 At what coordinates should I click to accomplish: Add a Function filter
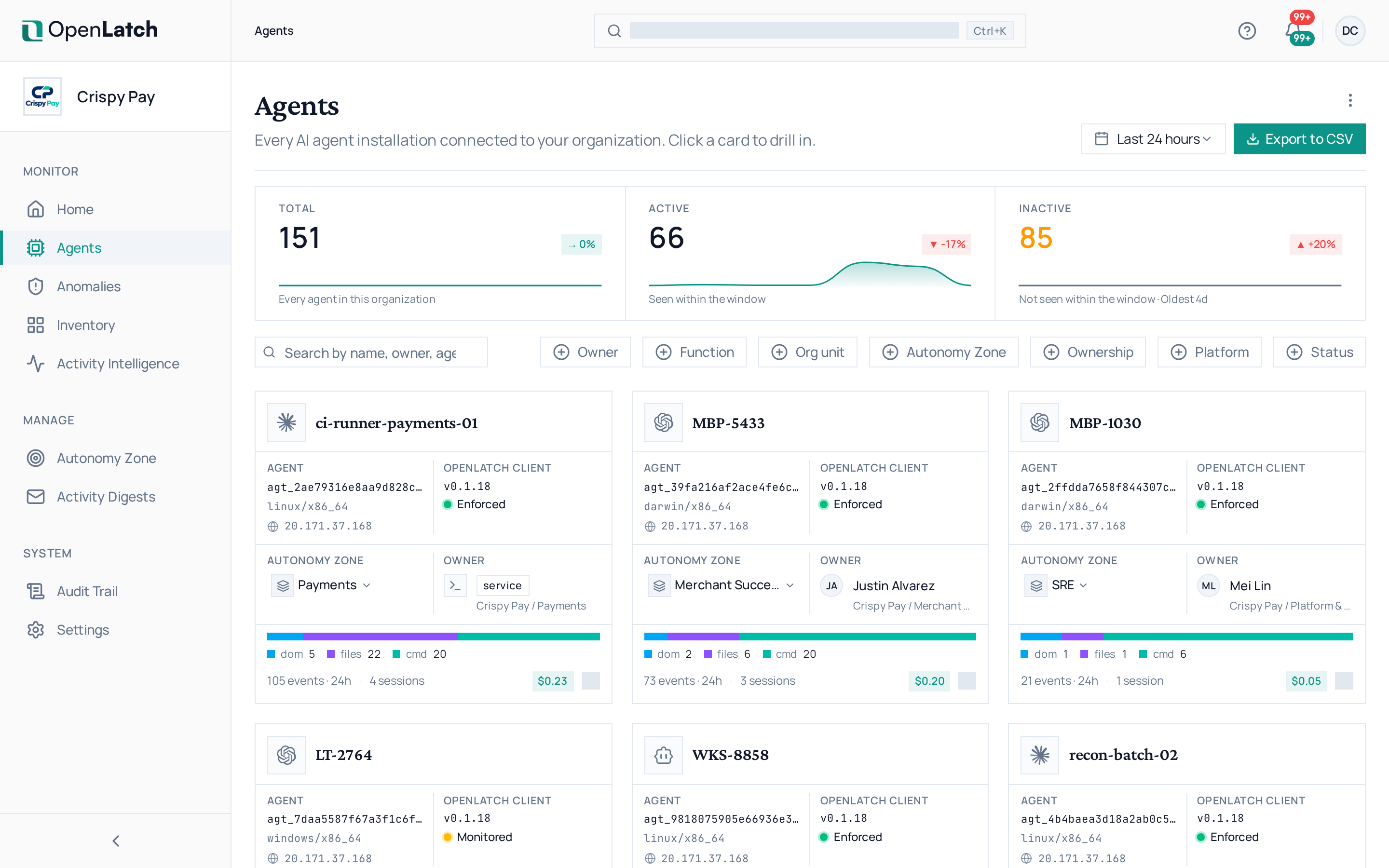[694, 352]
